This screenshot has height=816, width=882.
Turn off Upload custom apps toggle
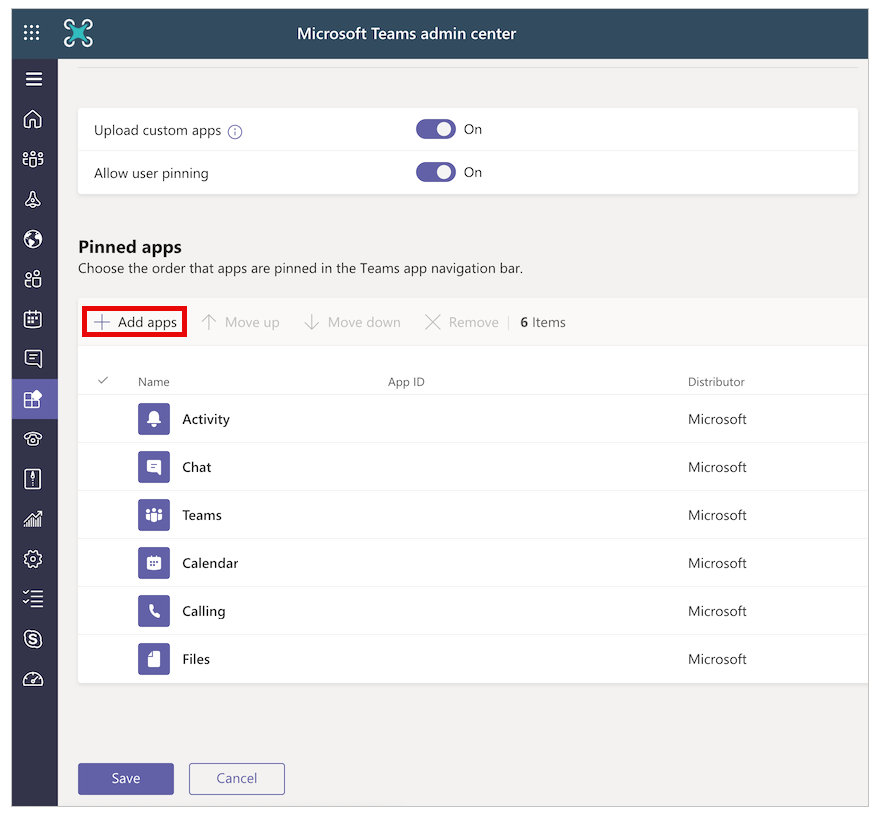click(436, 129)
